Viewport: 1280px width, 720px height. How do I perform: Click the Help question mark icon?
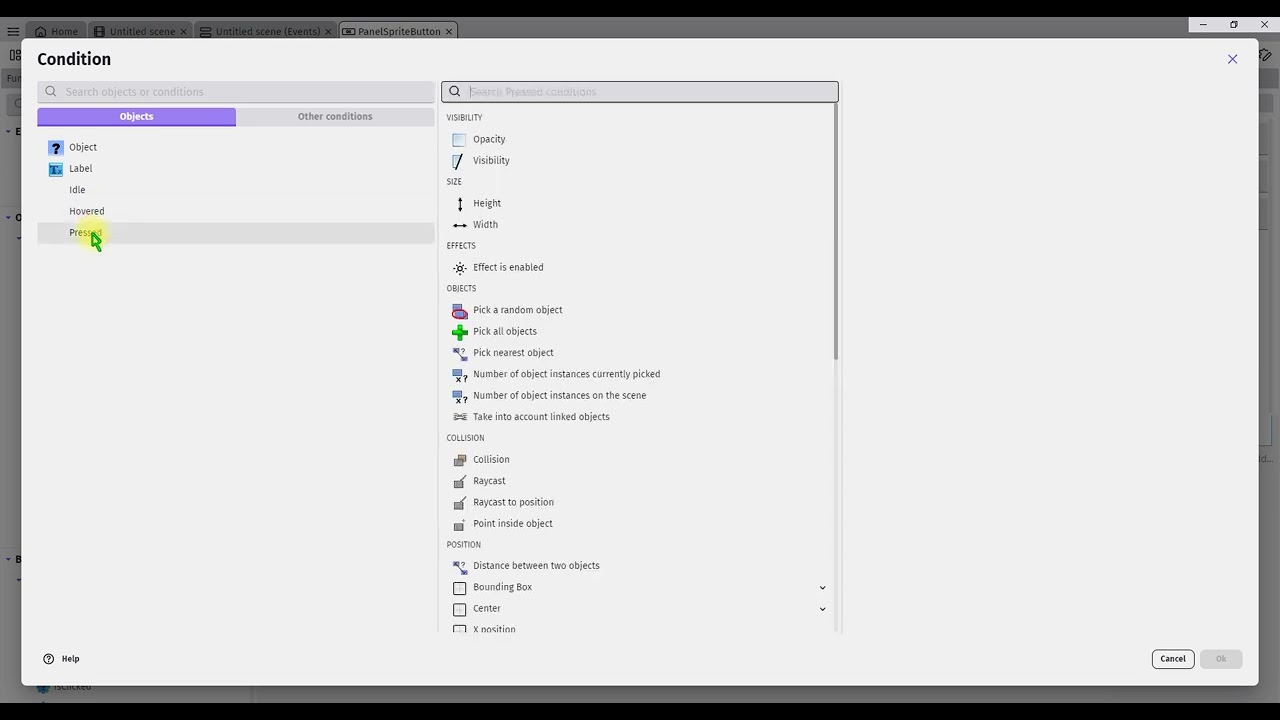[x=49, y=659]
